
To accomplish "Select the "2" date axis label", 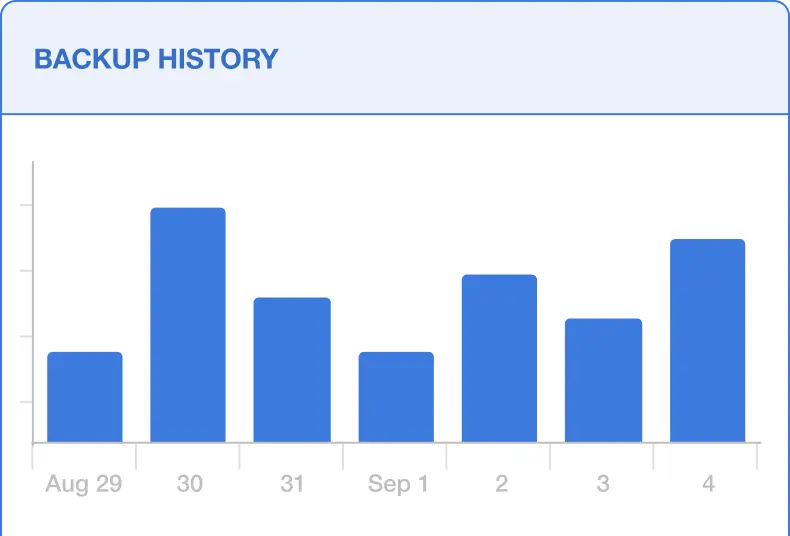I will [x=501, y=485].
